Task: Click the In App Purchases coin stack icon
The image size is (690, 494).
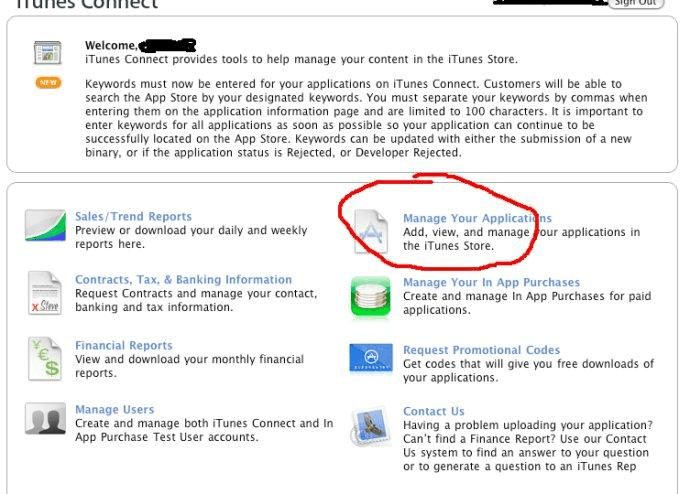Action: pyautogui.click(x=371, y=297)
